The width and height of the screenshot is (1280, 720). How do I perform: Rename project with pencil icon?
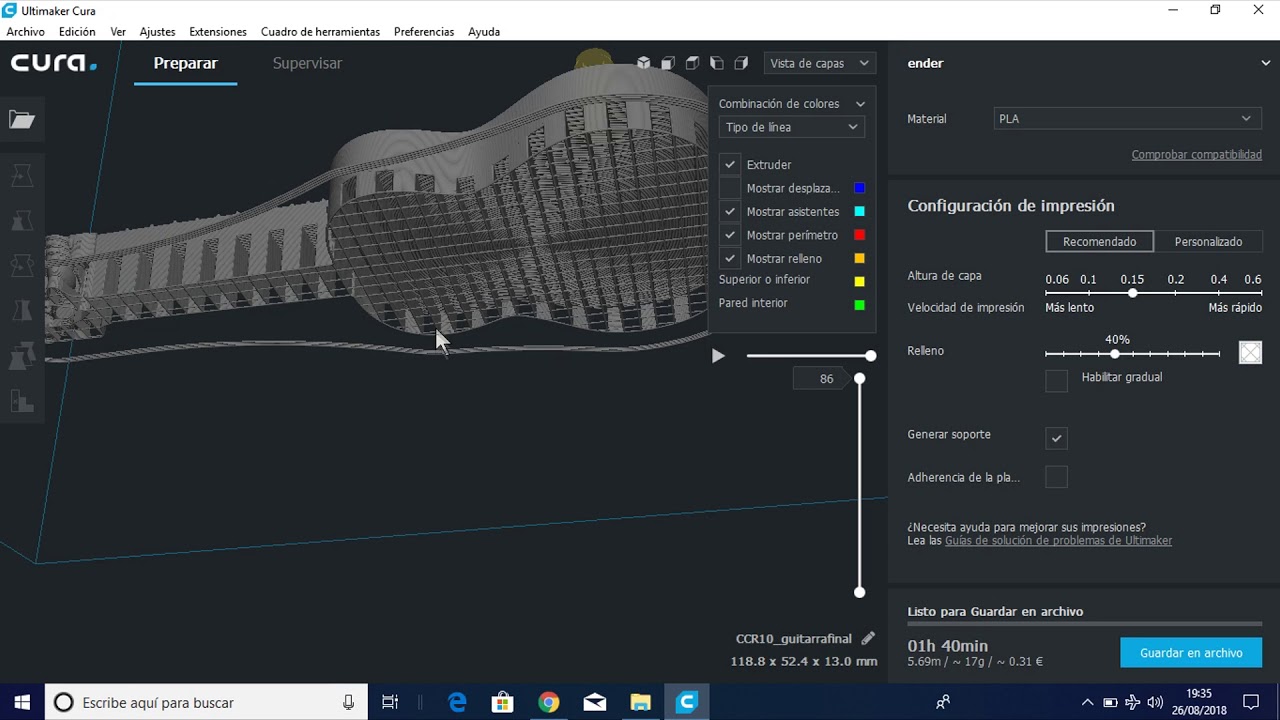(x=868, y=638)
